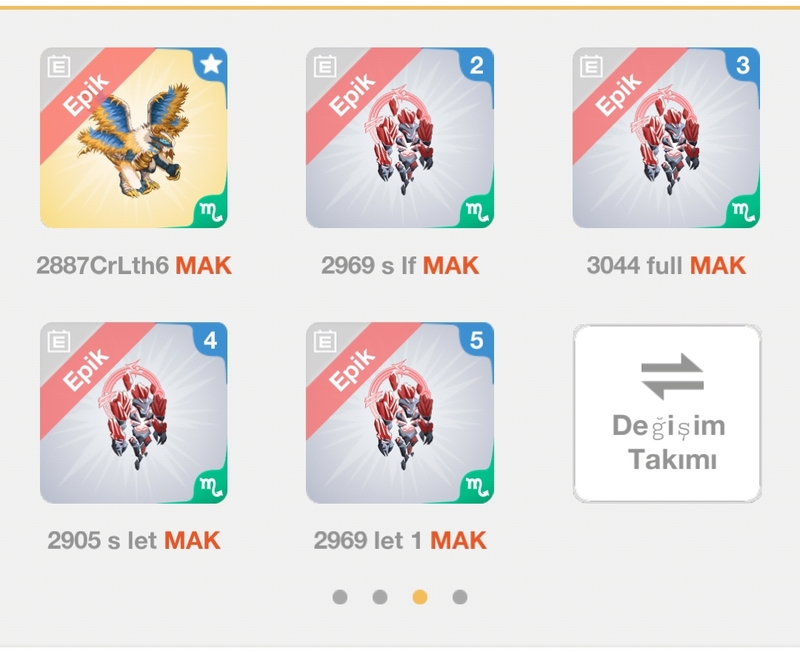The width and height of the screenshot is (800, 657).
Task: Tap the Epik ribbon on card 4
Action: coord(87,371)
